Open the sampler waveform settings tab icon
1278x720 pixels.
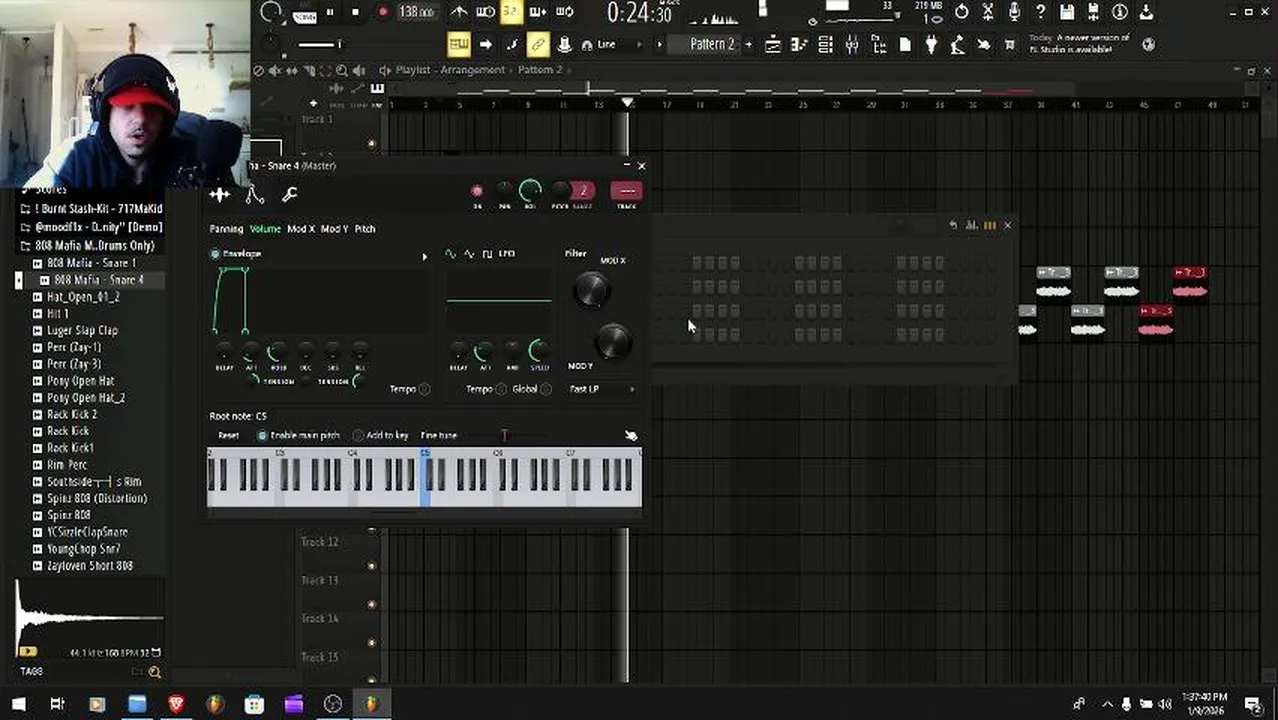click(x=220, y=195)
